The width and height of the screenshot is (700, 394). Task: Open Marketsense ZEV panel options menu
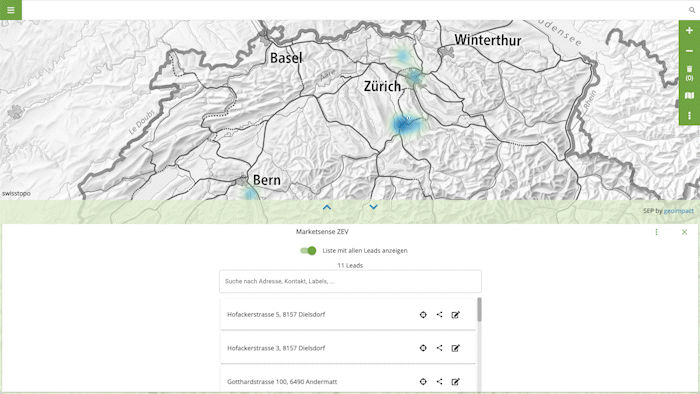656,232
